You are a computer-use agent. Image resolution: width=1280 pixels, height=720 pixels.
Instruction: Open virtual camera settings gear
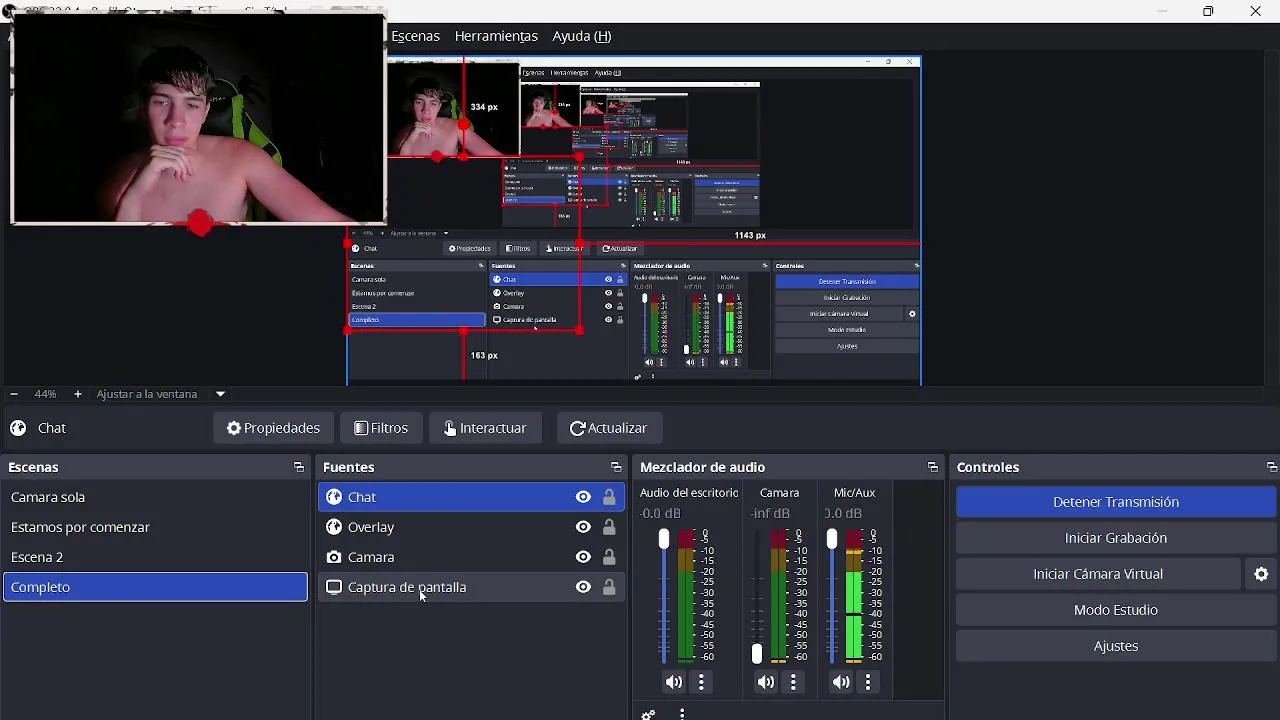[x=1261, y=574]
